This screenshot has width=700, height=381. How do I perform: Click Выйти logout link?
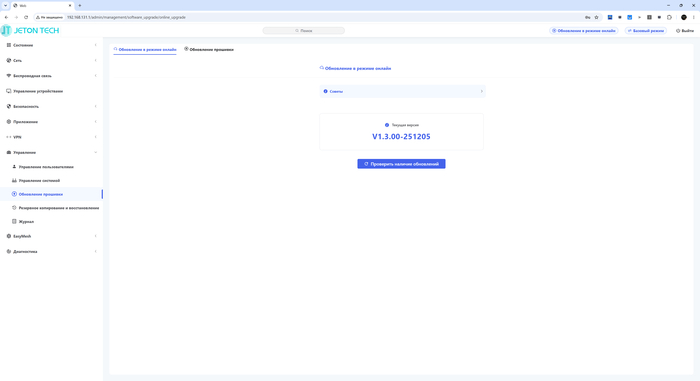pos(685,31)
